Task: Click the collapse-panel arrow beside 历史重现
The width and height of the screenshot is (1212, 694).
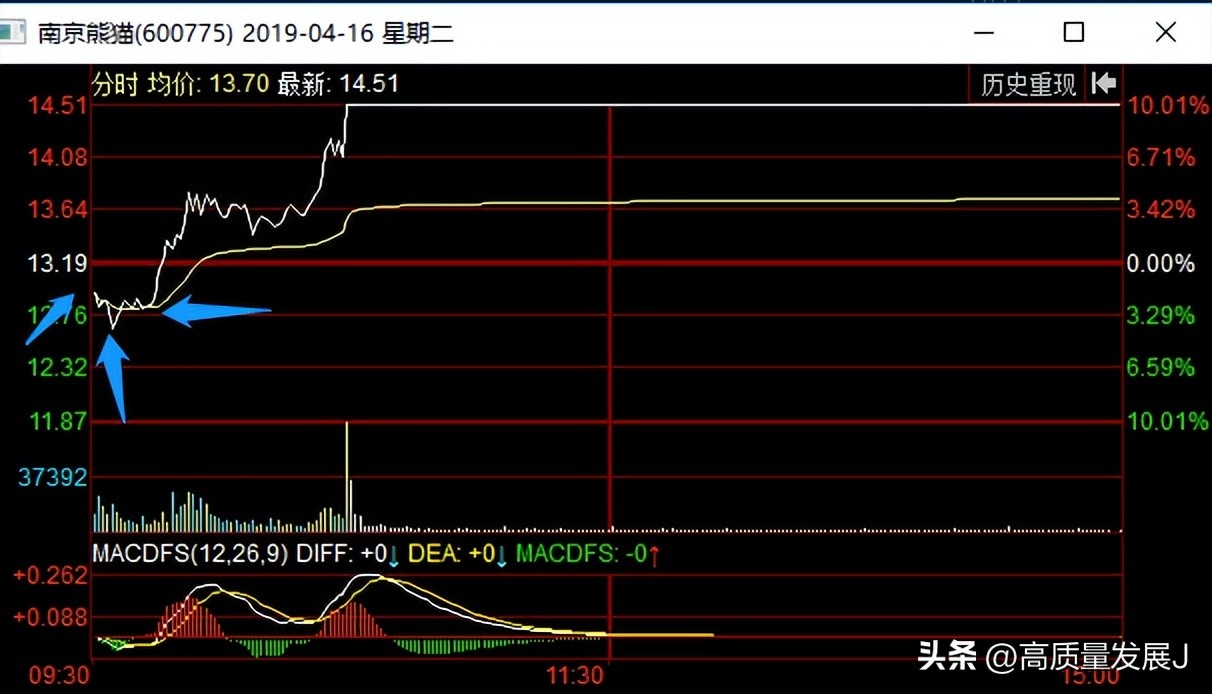Action: pyautogui.click(x=1104, y=83)
